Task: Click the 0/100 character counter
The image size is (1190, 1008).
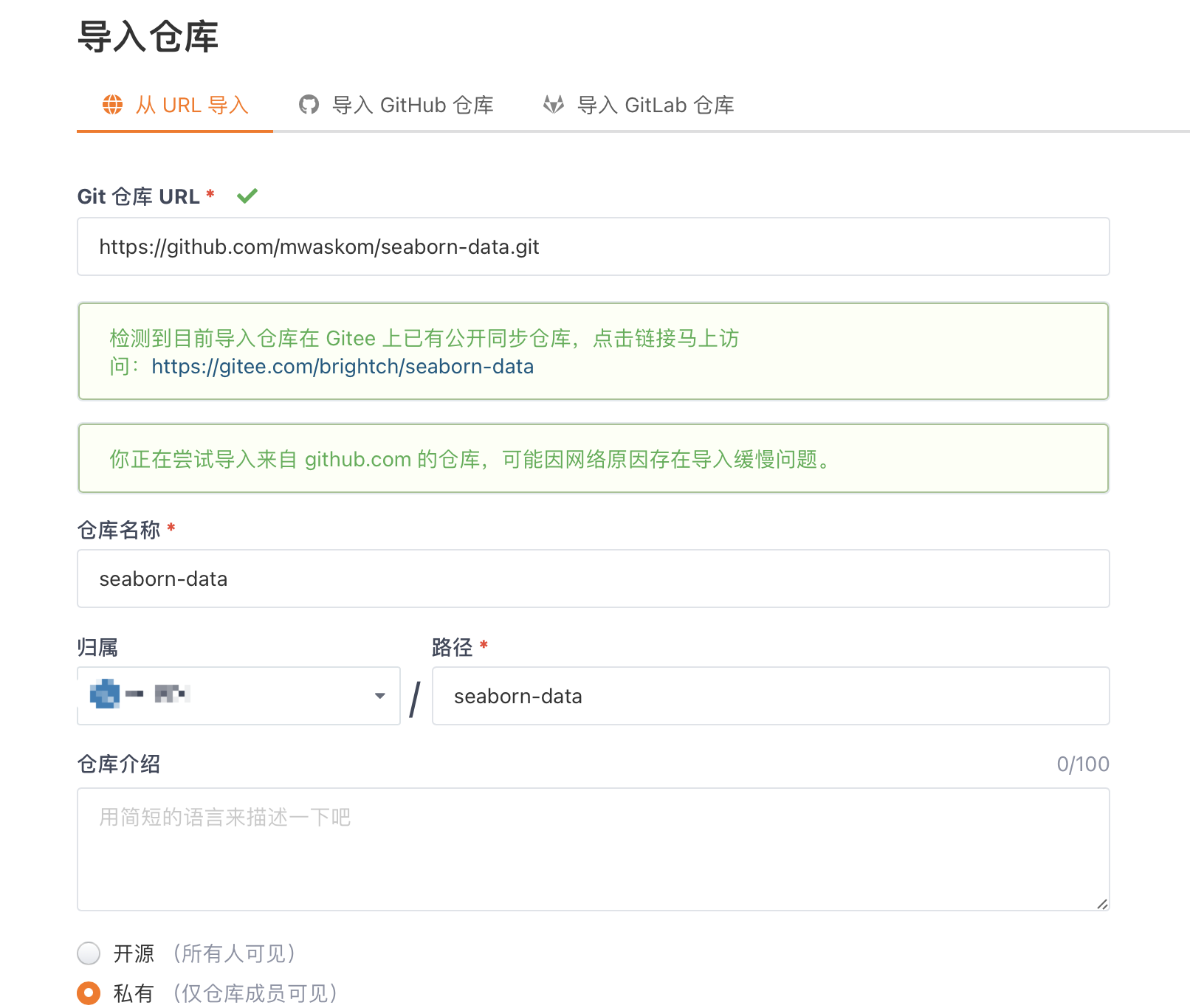Action: pos(1083,764)
